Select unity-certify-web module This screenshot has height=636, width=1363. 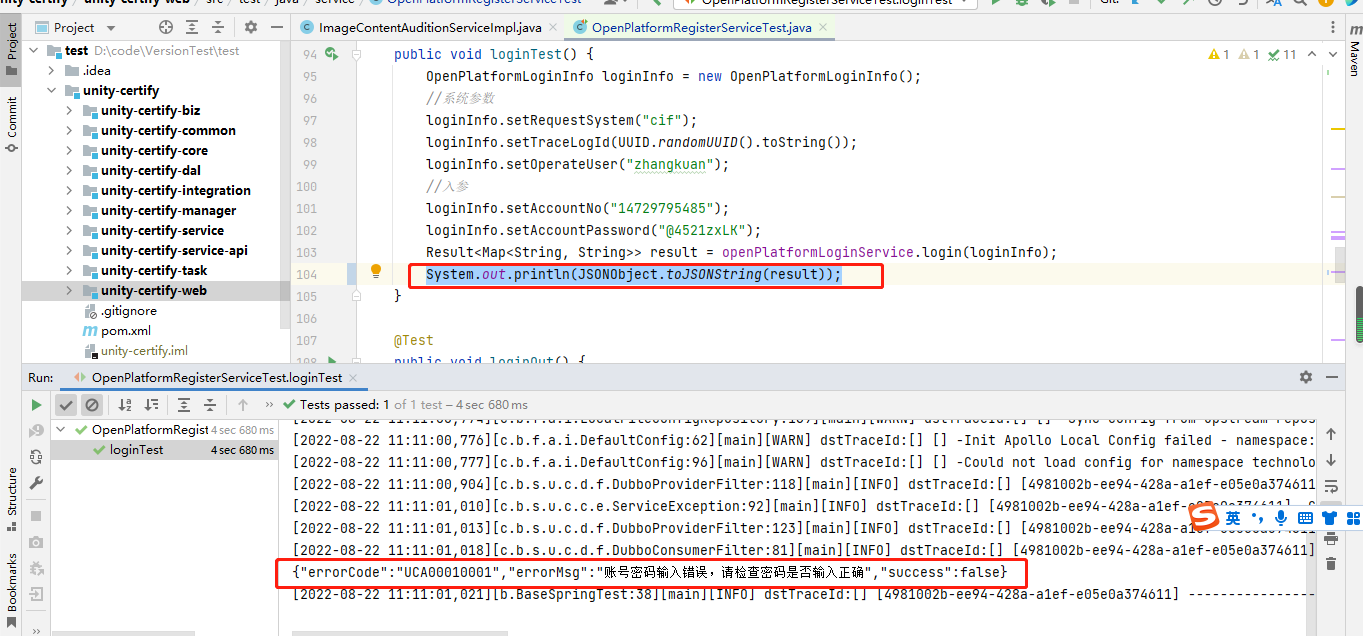[156, 290]
